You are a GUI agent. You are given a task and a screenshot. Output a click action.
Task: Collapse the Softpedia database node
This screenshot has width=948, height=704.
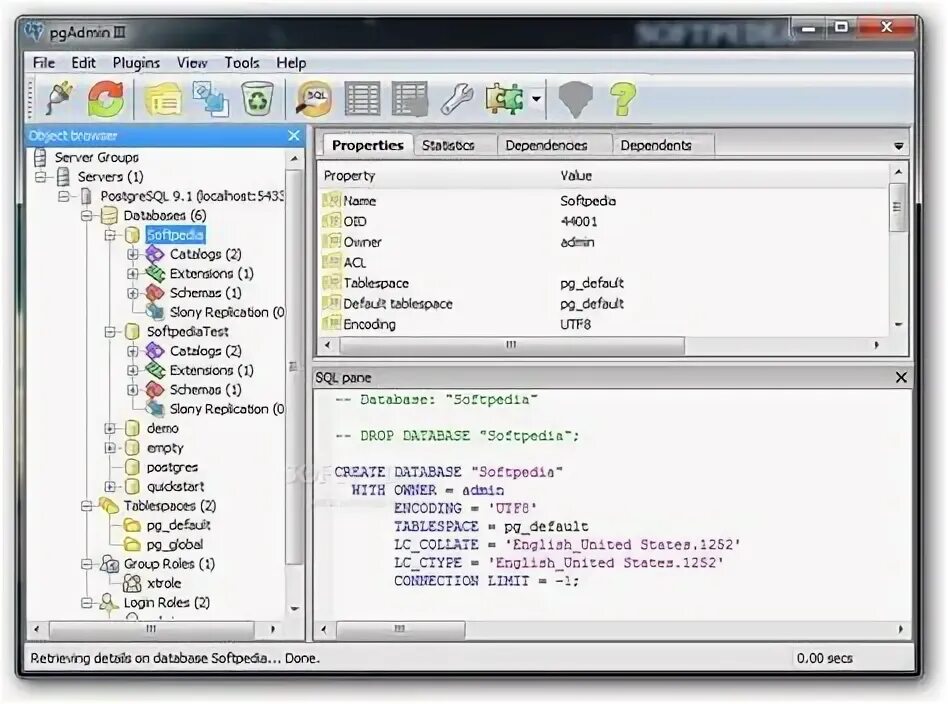point(109,235)
